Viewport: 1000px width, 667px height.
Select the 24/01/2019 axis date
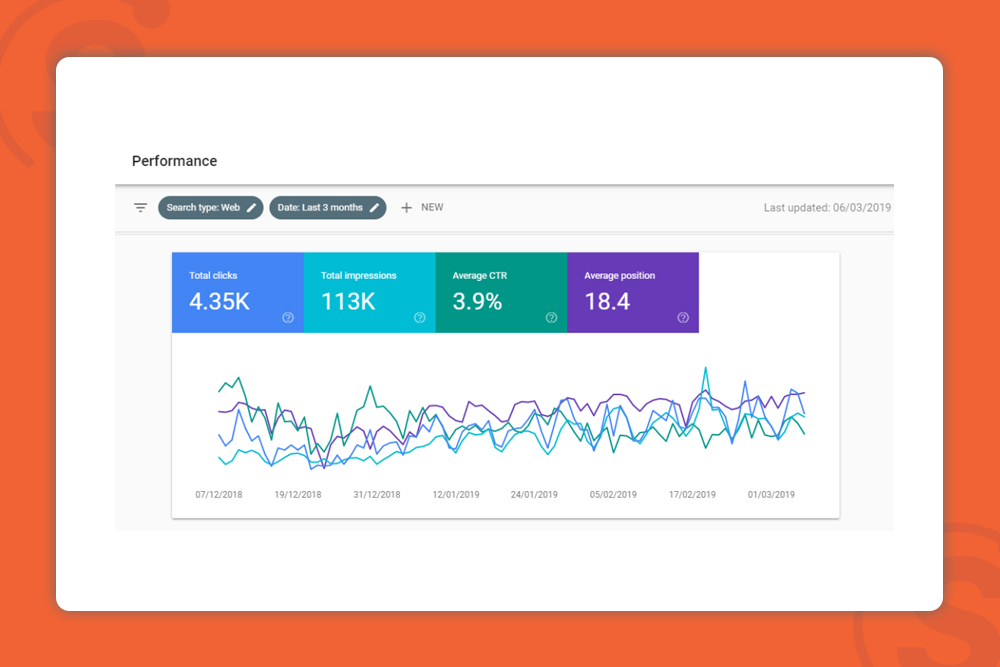pyautogui.click(x=534, y=495)
